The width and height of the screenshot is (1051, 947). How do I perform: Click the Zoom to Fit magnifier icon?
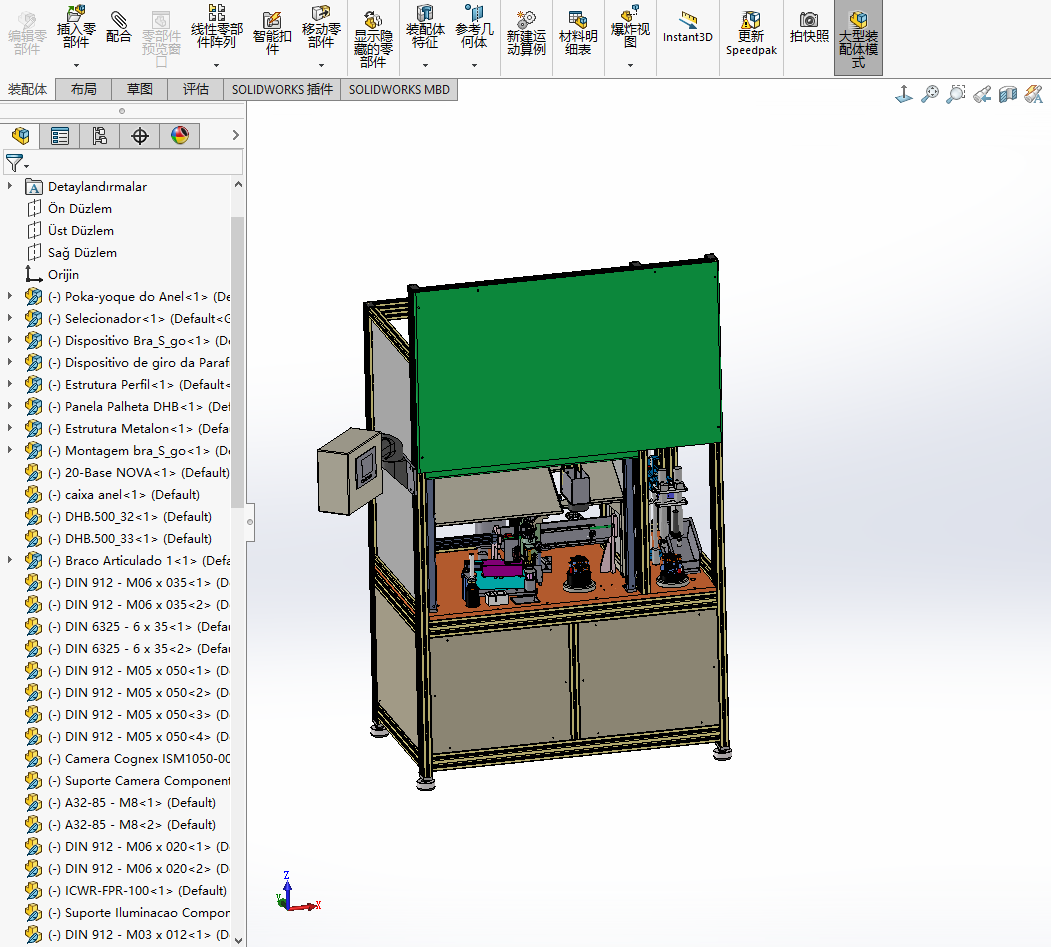point(930,94)
